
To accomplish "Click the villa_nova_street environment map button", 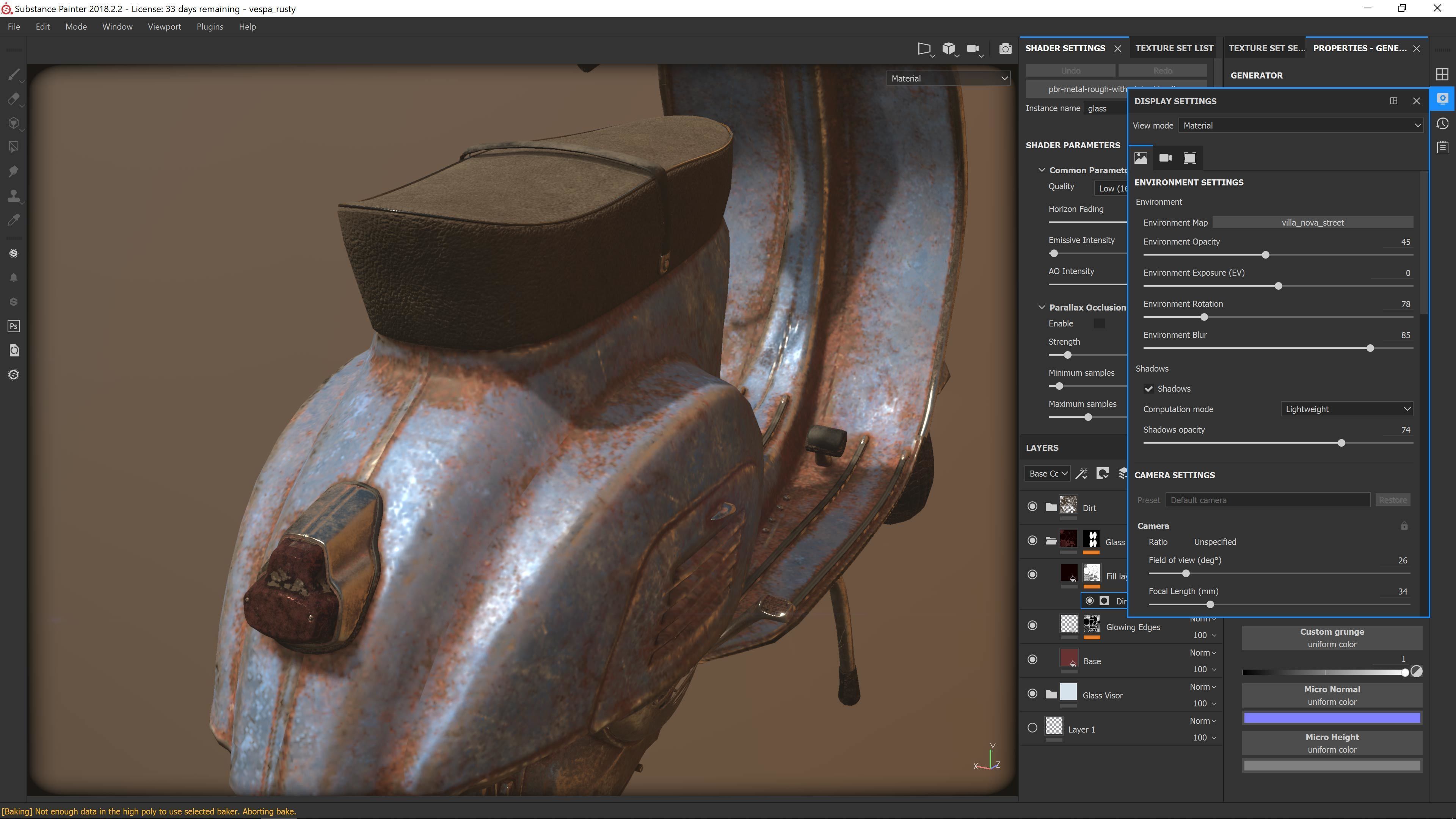I will click(x=1312, y=223).
